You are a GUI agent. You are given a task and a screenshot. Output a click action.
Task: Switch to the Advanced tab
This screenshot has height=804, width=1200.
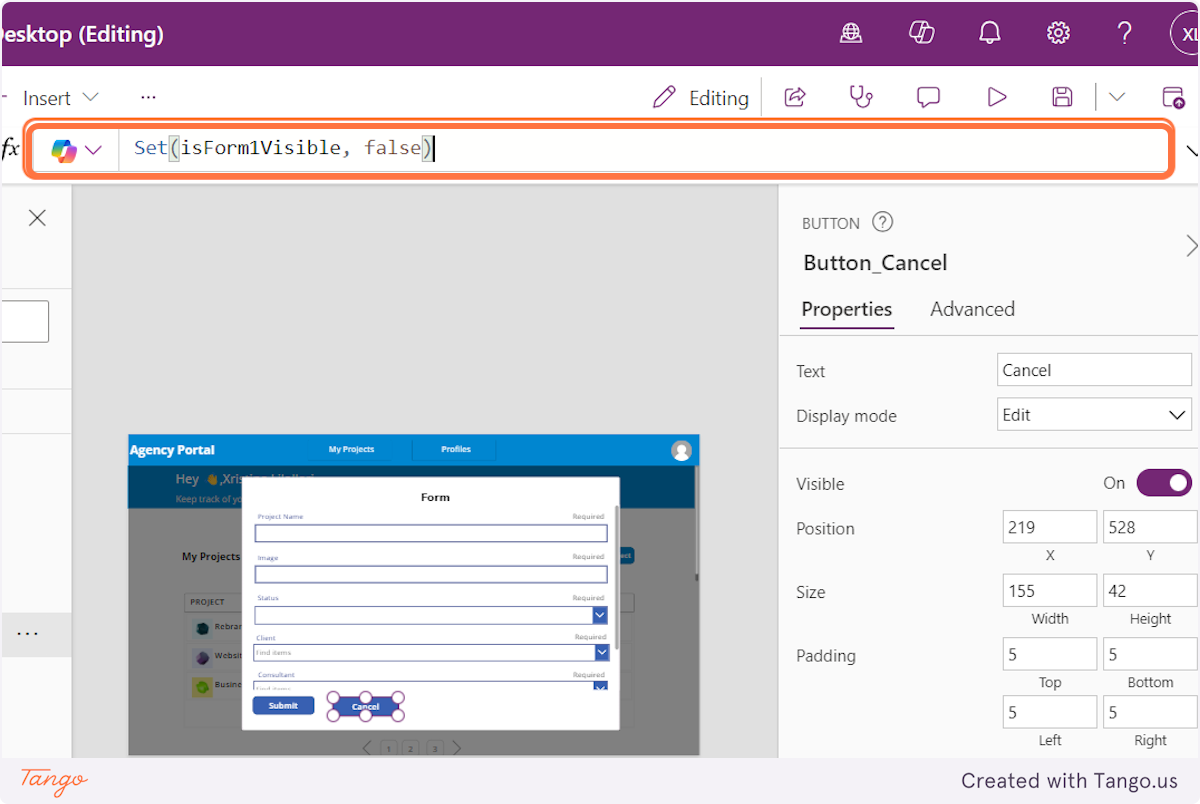(x=972, y=309)
